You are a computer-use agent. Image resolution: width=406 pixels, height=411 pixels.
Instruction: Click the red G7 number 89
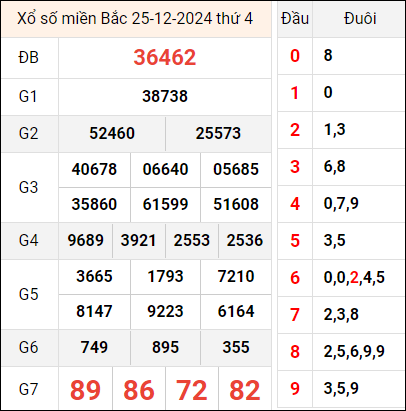coord(85,390)
